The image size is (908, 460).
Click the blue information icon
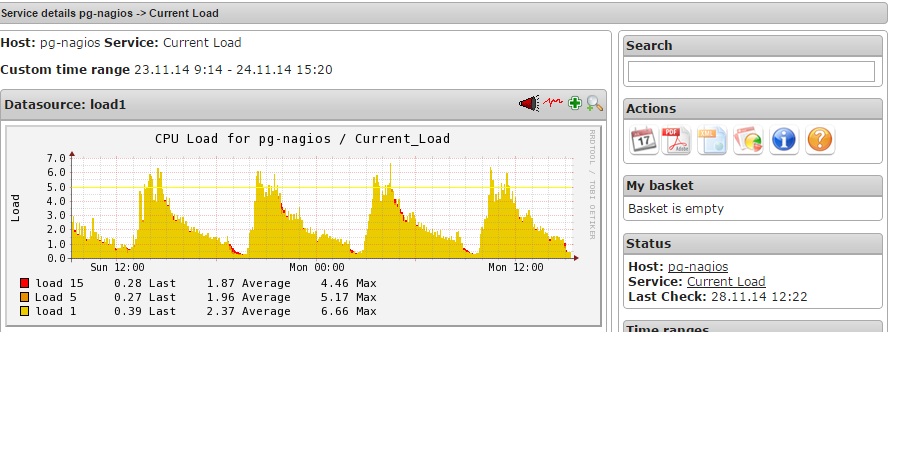784,140
